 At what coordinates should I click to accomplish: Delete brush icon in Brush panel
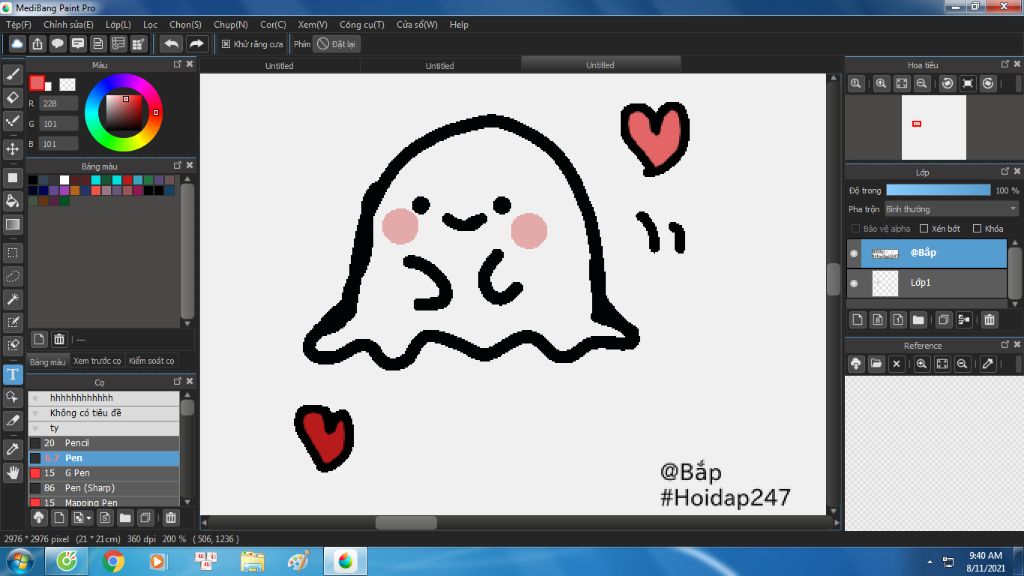(x=170, y=518)
